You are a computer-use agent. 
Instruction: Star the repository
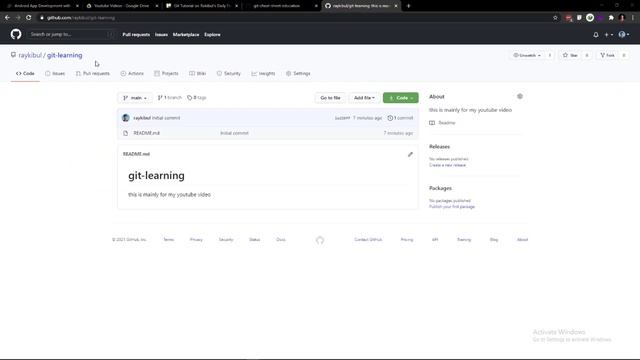[570, 55]
